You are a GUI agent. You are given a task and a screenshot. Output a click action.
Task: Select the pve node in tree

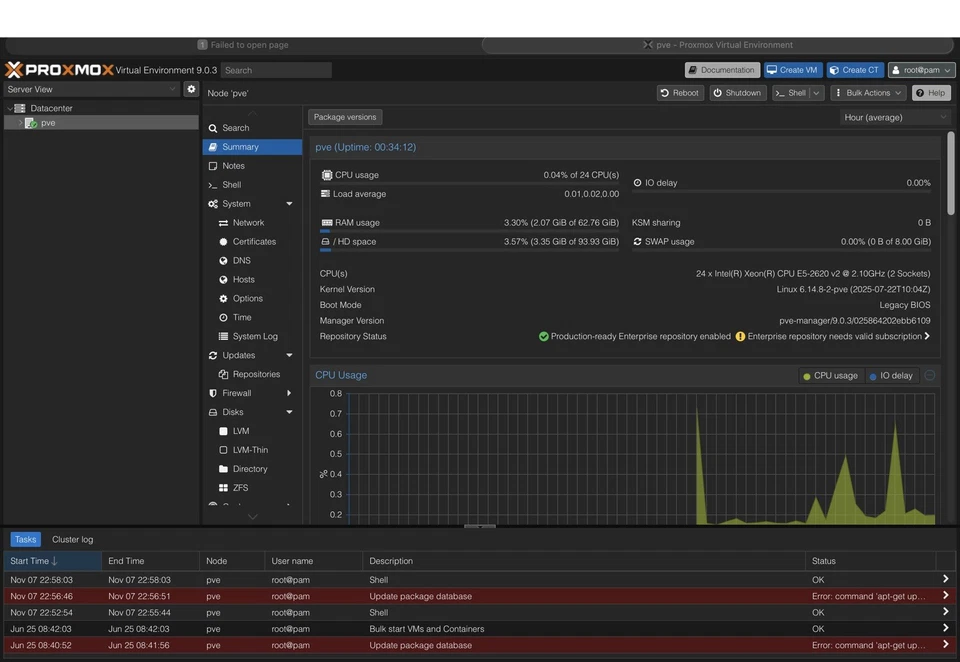48,123
